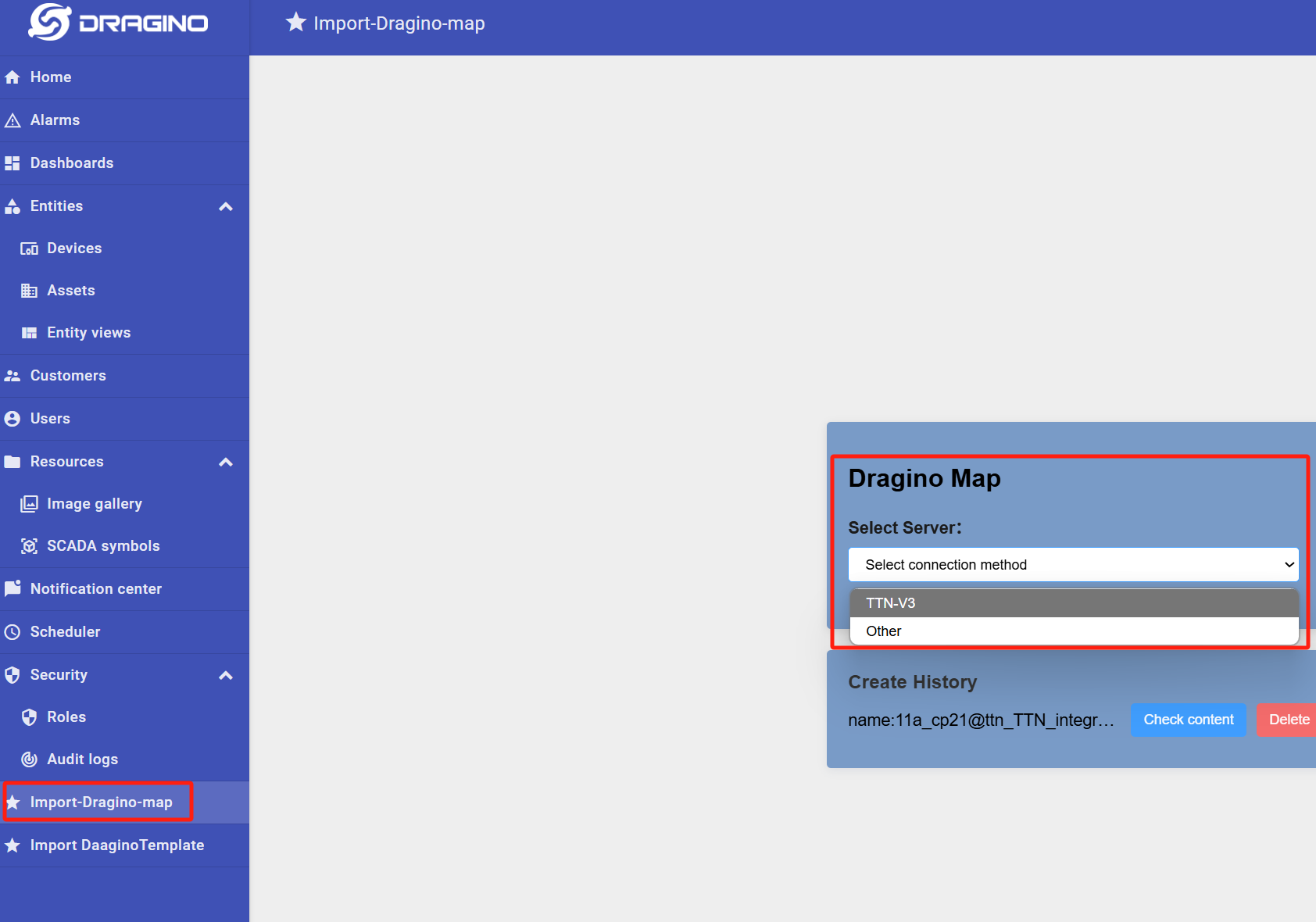This screenshot has height=922, width=1316.
Task: Click the Security shield icon
Action: (x=13, y=675)
